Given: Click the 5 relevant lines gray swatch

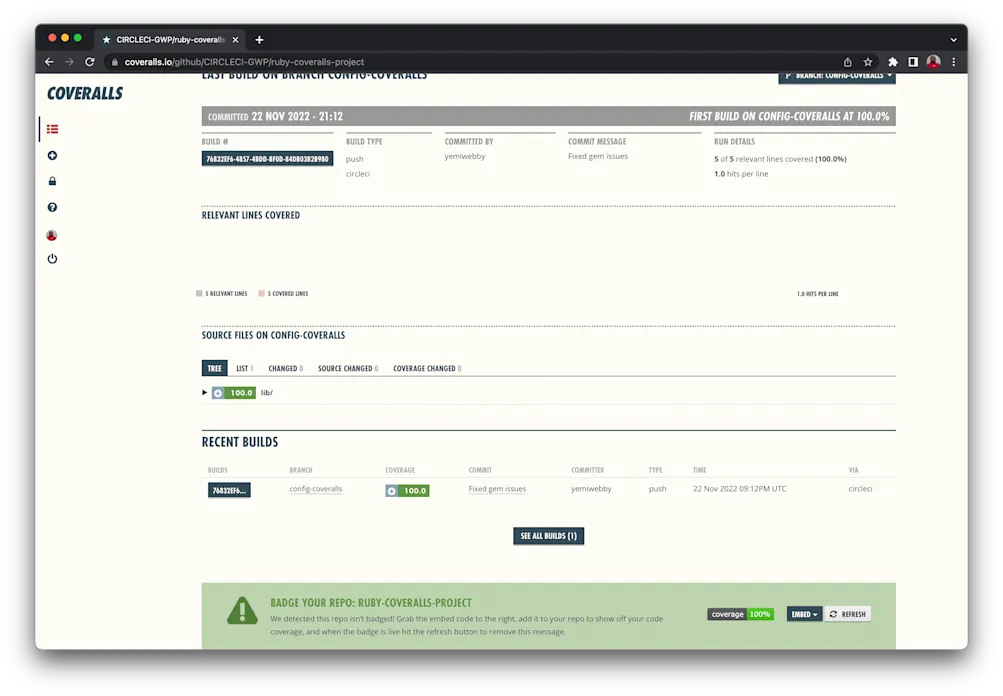Looking at the screenshot, I should coord(199,294).
